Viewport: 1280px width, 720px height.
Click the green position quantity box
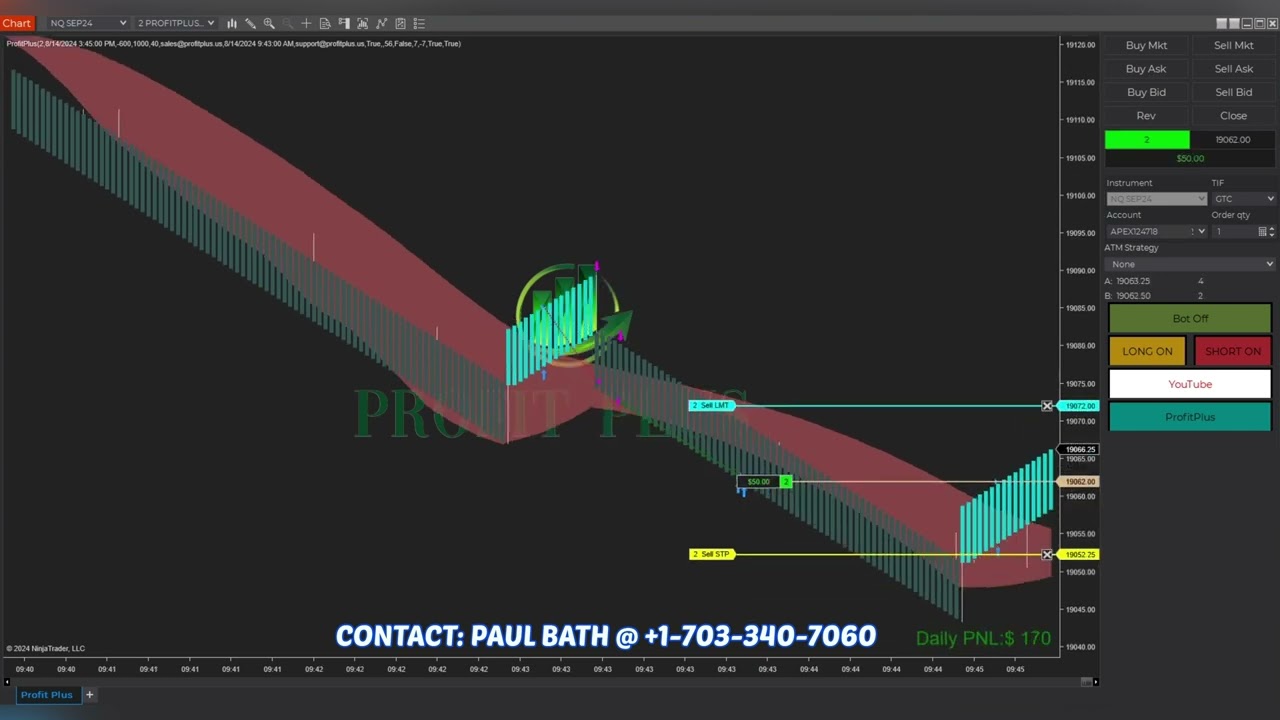click(x=1147, y=140)
